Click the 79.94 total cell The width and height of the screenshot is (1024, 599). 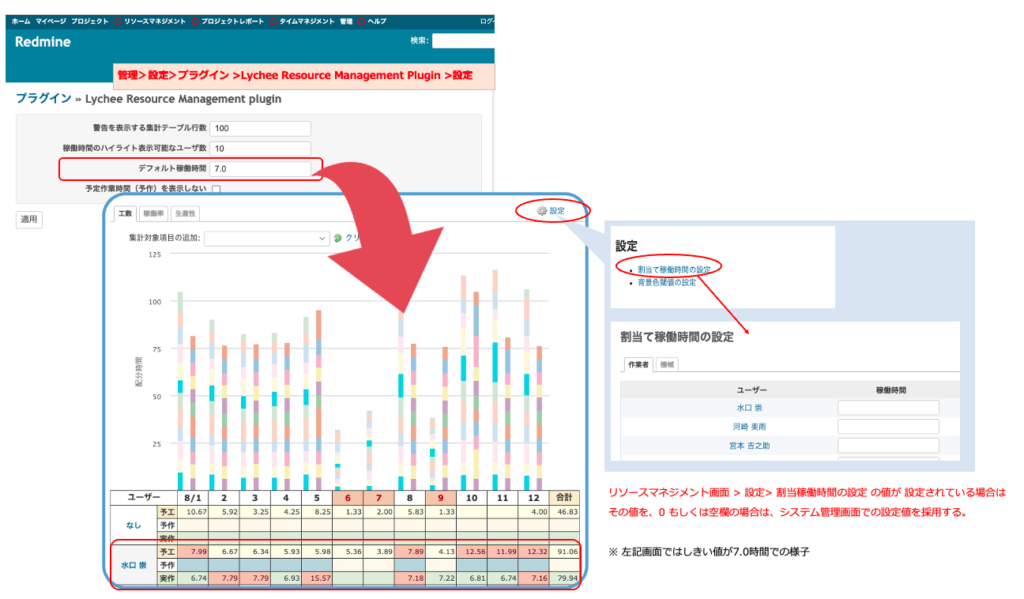(x=564, y=579)
